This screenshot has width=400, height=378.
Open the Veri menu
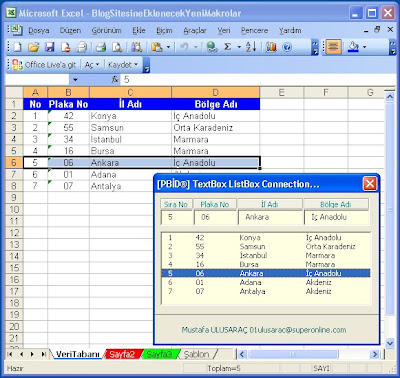pos(224,31)
